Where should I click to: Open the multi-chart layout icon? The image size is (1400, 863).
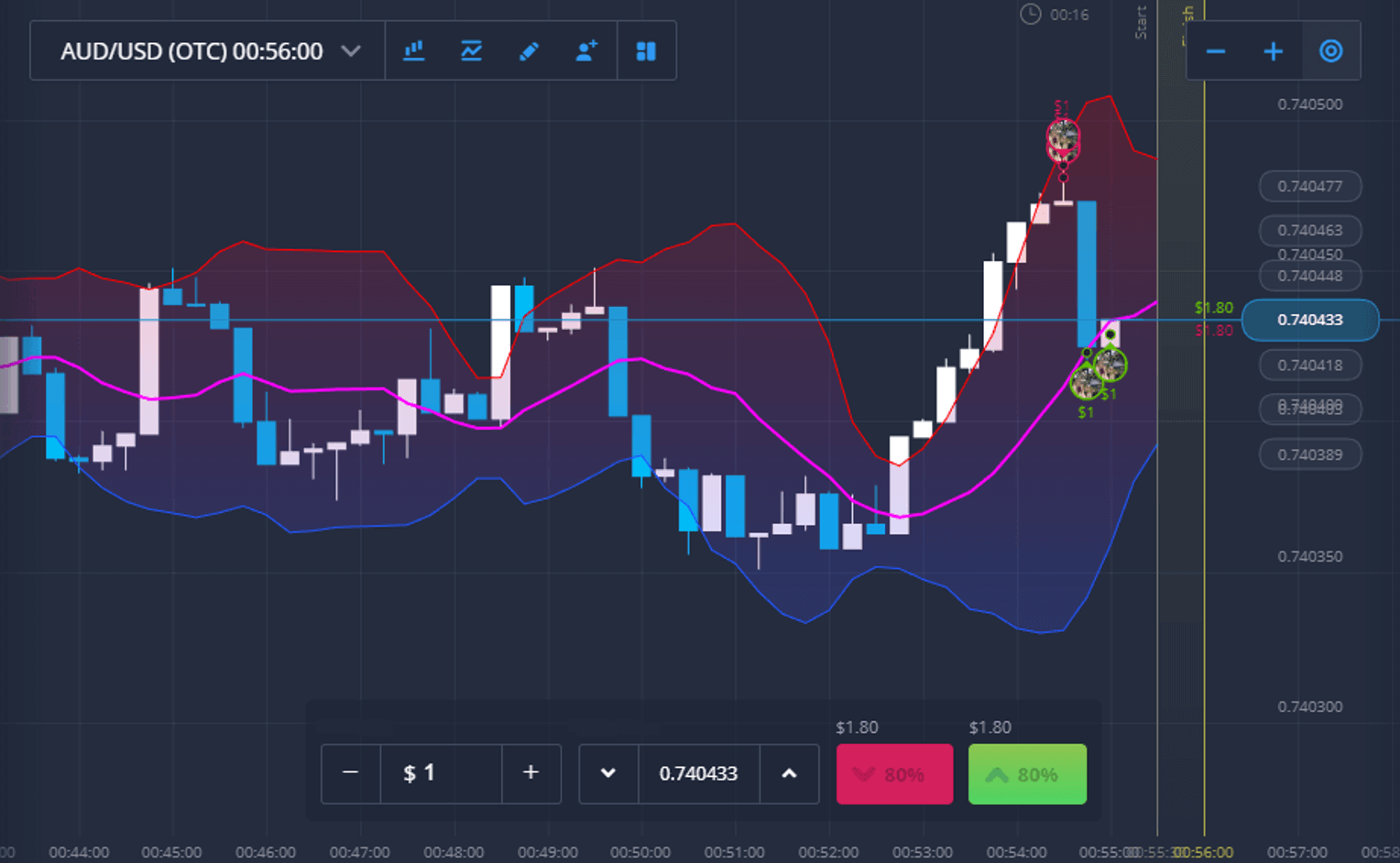646,51
